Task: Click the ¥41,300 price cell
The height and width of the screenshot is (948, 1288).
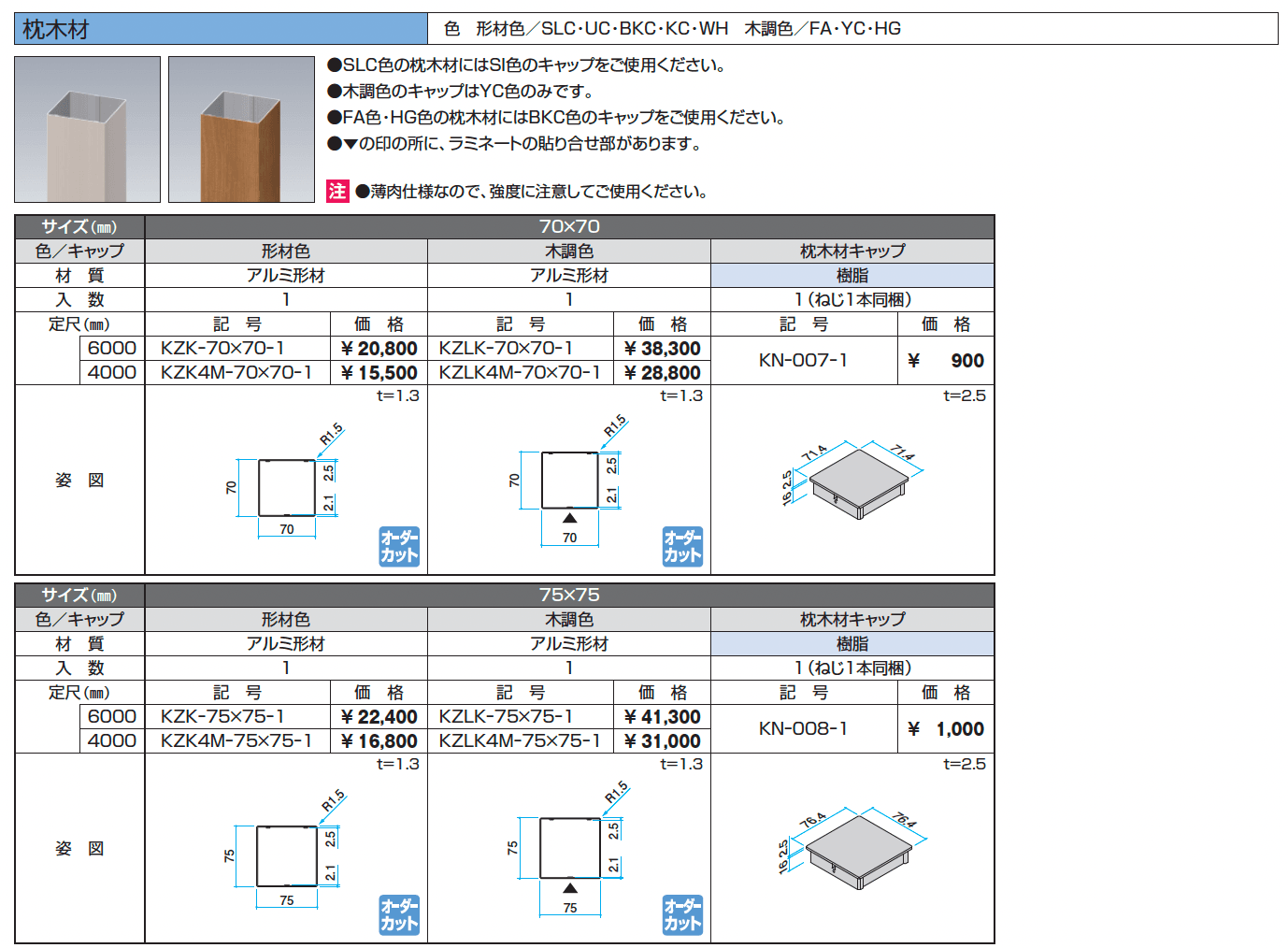Action: [x=662, y=717]
